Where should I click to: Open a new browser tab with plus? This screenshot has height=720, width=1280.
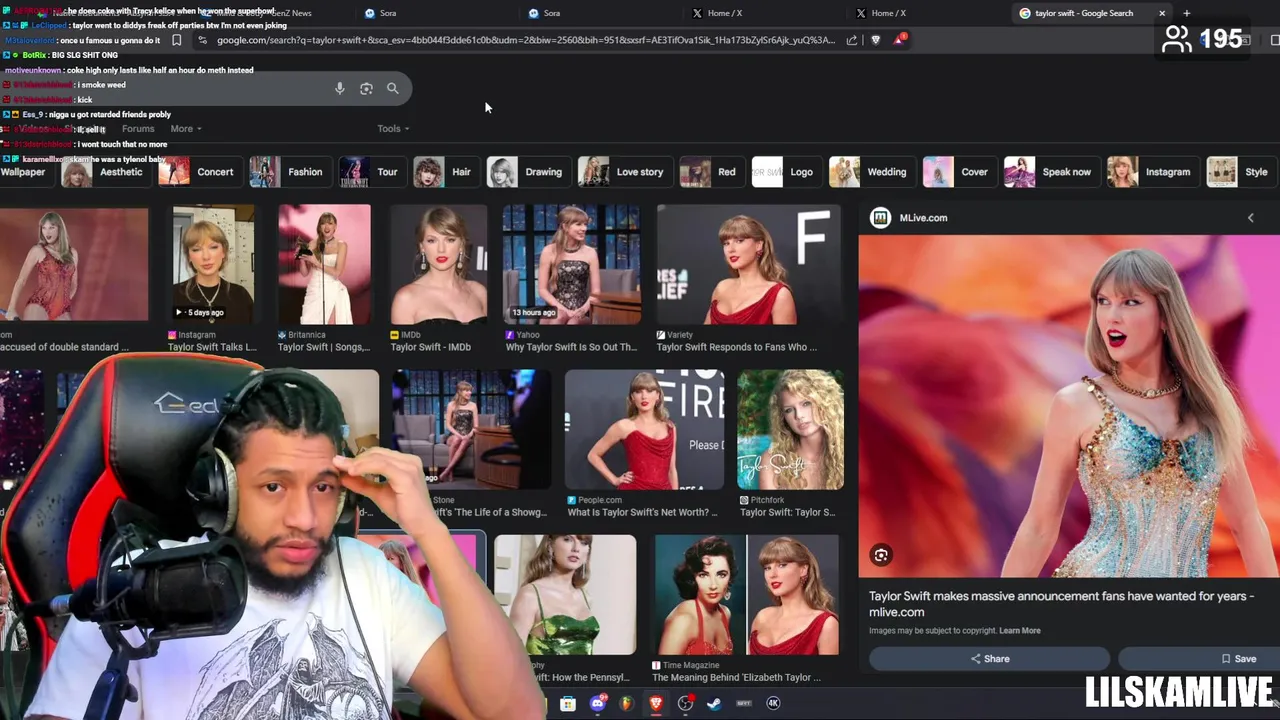coord(1186,13)
